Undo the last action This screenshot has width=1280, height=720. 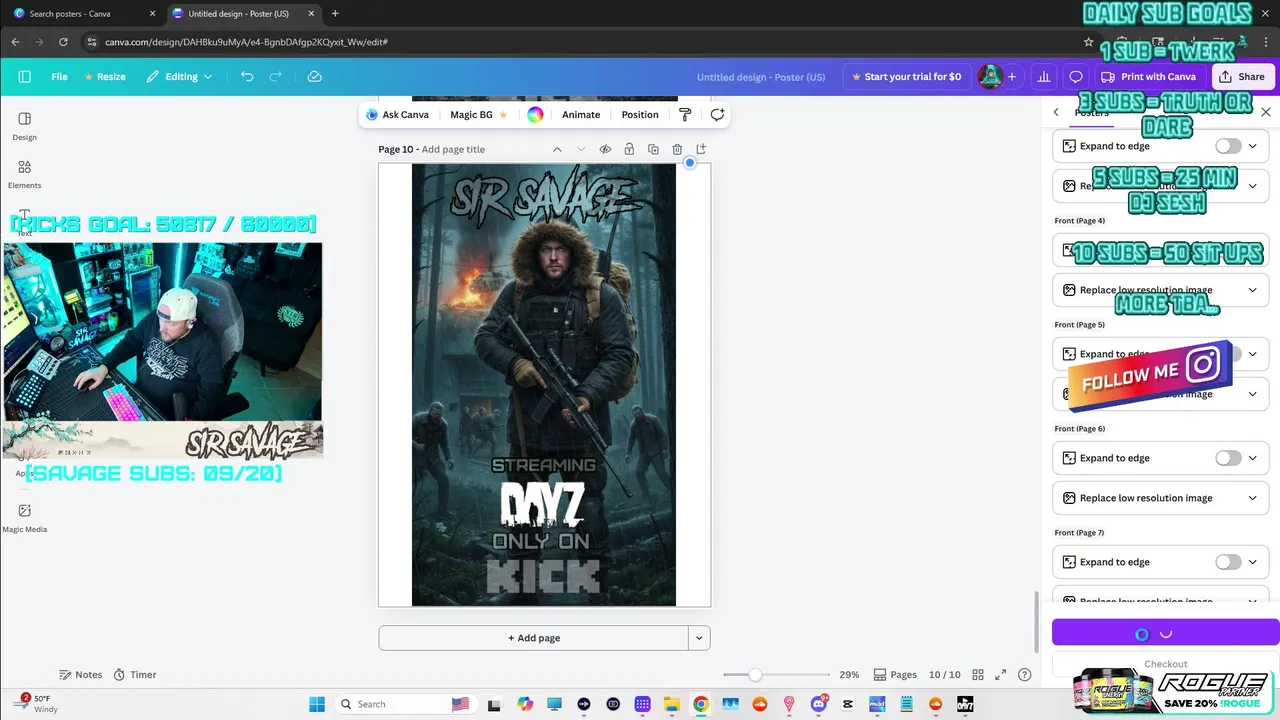coord(247,76)
